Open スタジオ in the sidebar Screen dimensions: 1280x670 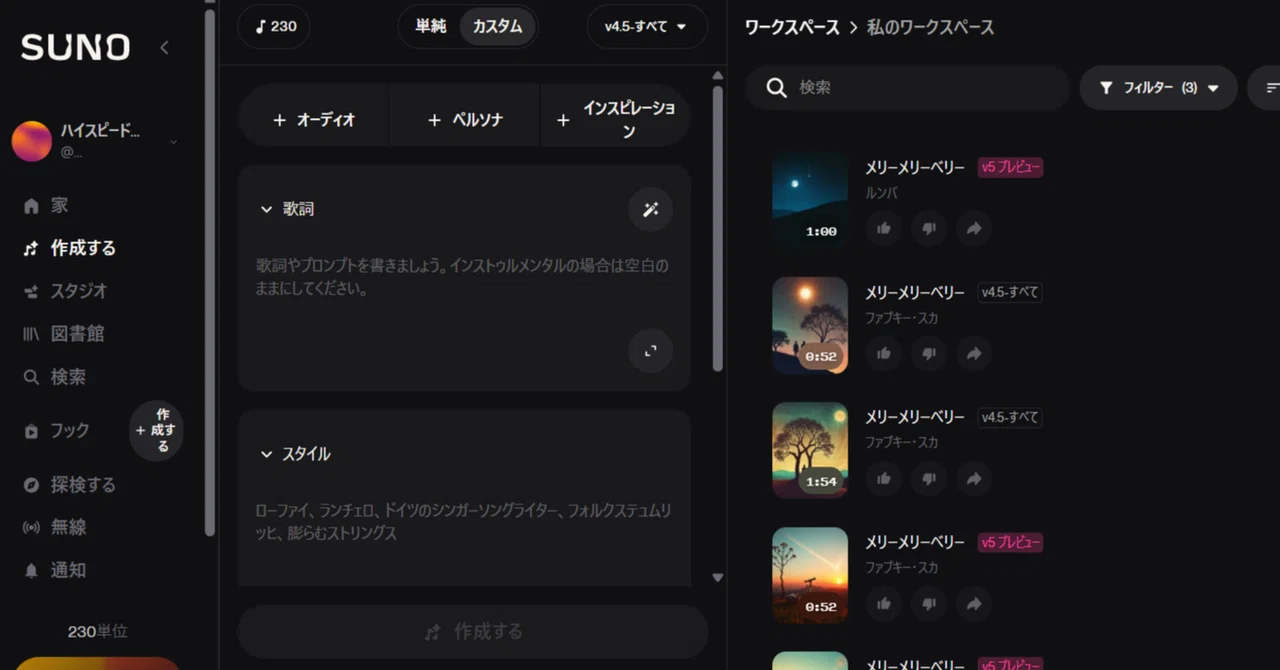[x=65, y=291]
